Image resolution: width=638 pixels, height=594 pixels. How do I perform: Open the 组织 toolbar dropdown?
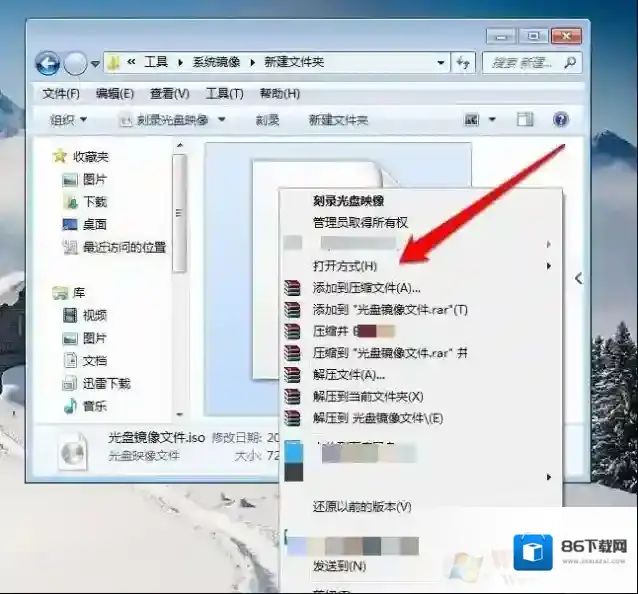click(68, 120)
